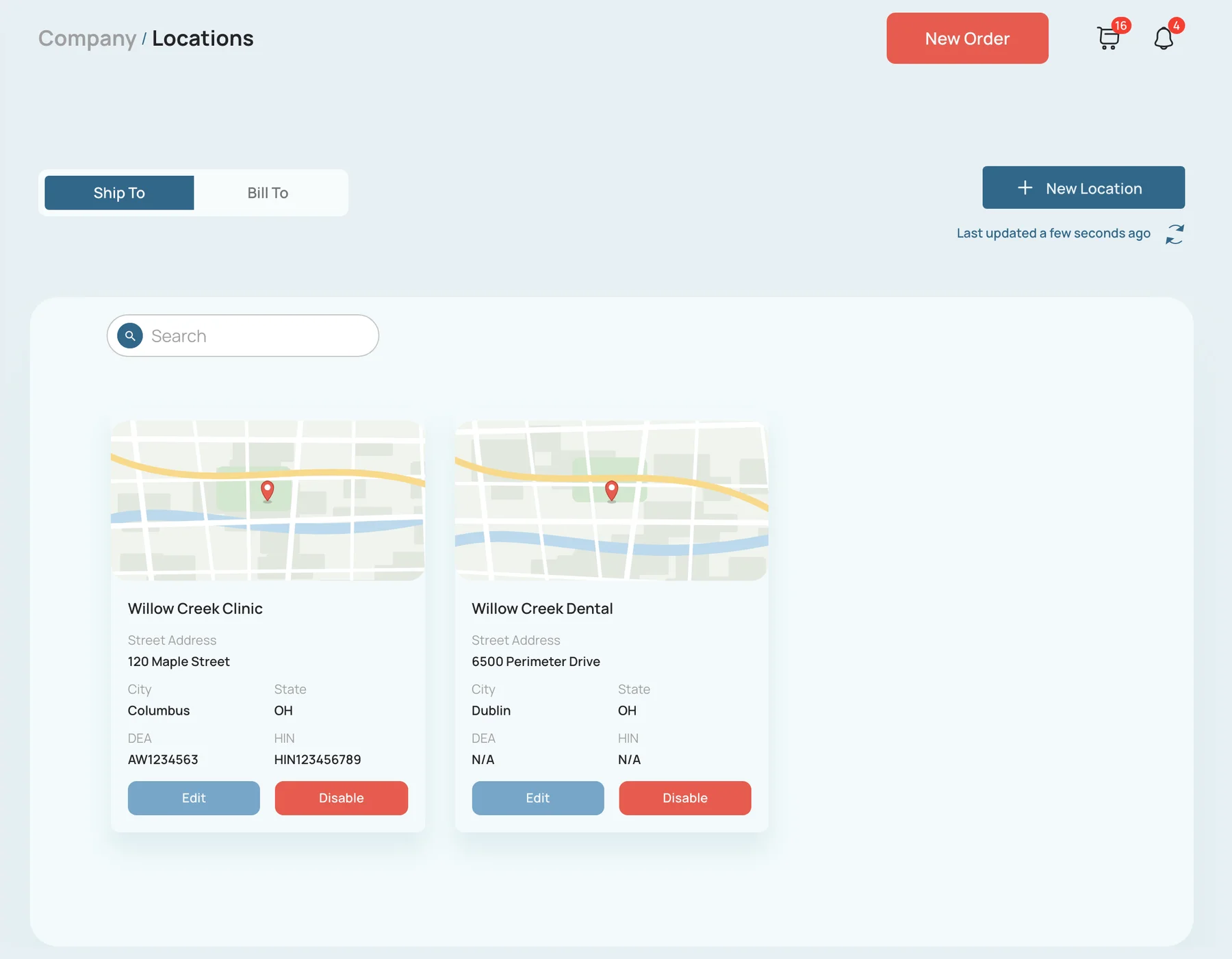Screen dimensions: 1232x959
Task: Switch to the Bill To tab
Action: (268, 193)
